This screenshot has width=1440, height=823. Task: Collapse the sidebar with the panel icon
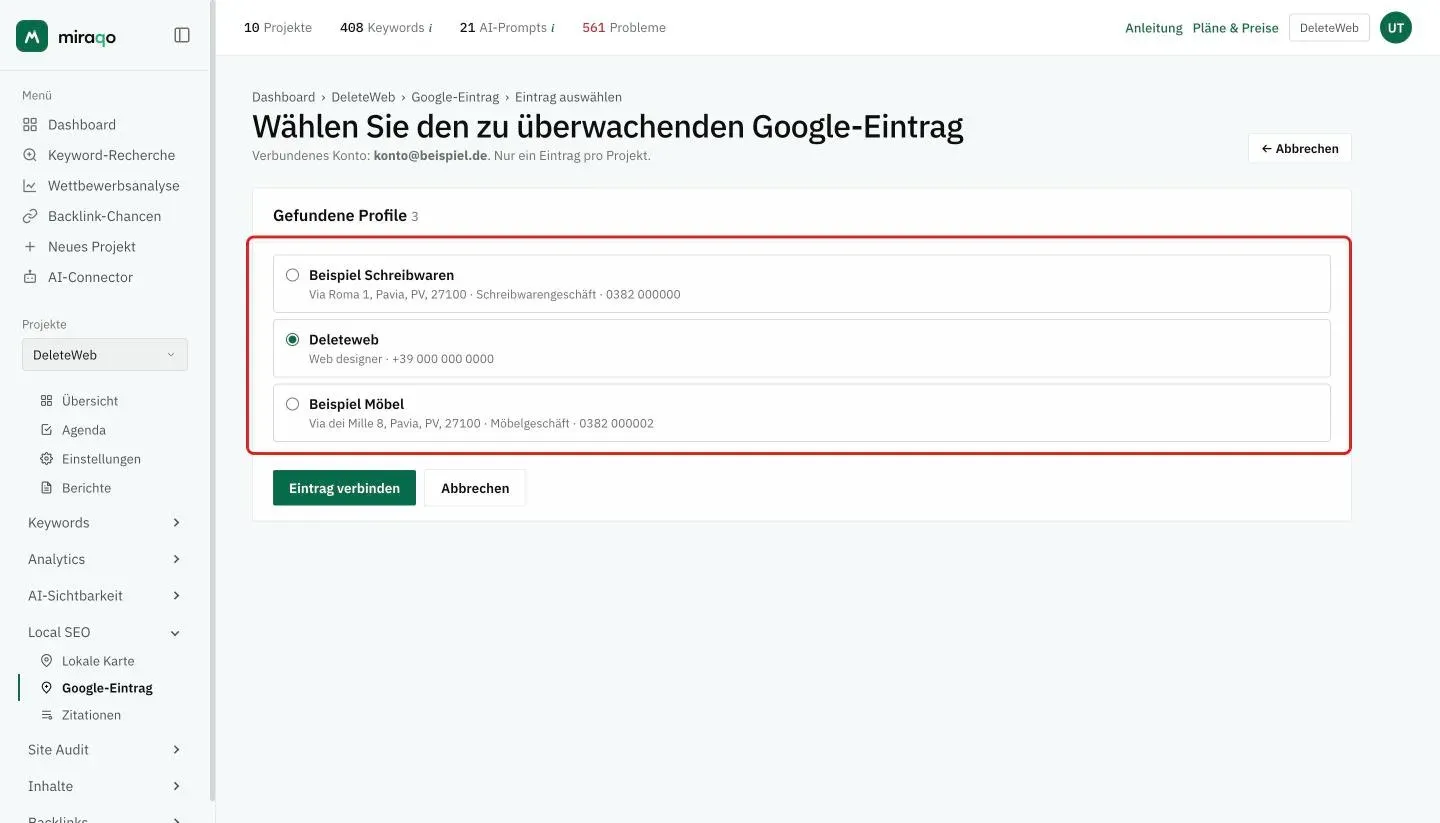tap(182, 35)
